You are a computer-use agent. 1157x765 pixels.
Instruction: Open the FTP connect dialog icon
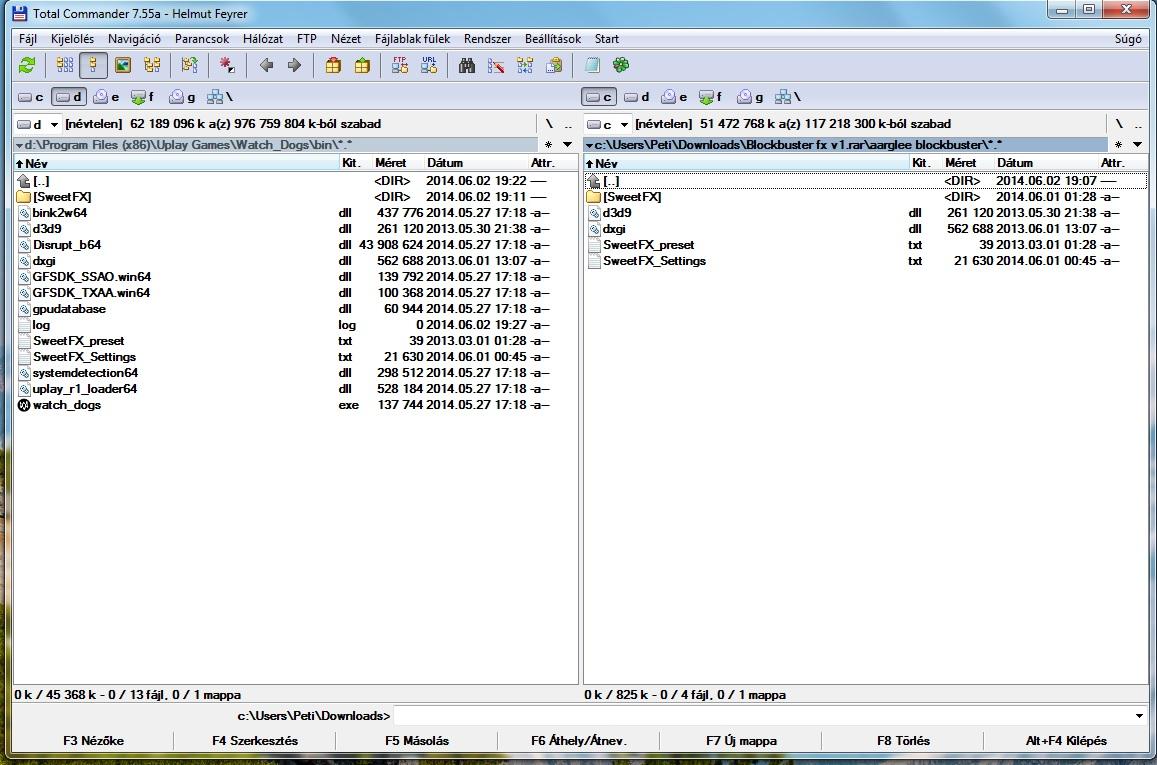[x=400, y=66]
